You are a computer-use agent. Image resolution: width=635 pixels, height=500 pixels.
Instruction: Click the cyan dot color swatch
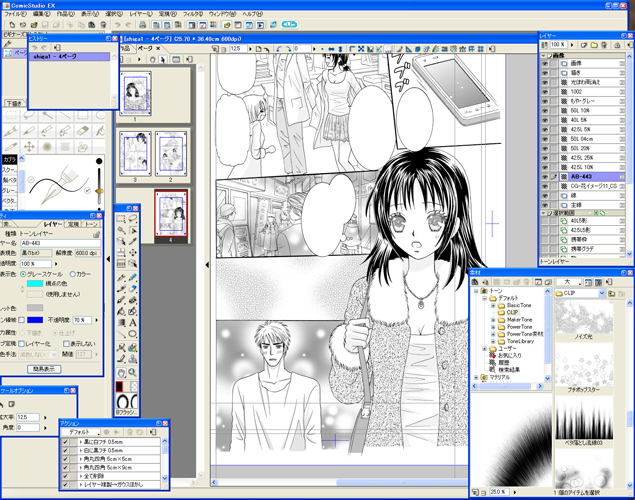(x=35, y=283)
